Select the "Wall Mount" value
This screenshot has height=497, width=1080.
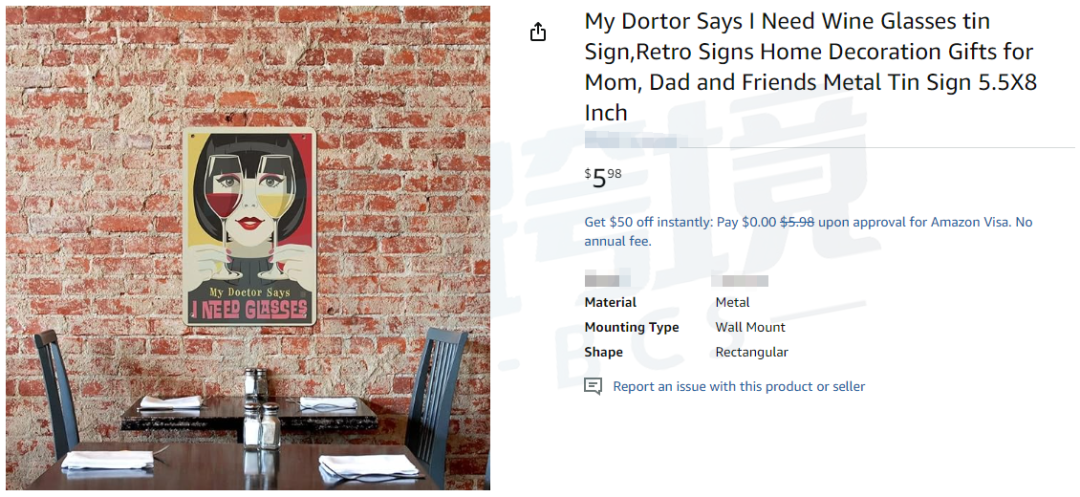click(x=750, y=327)
